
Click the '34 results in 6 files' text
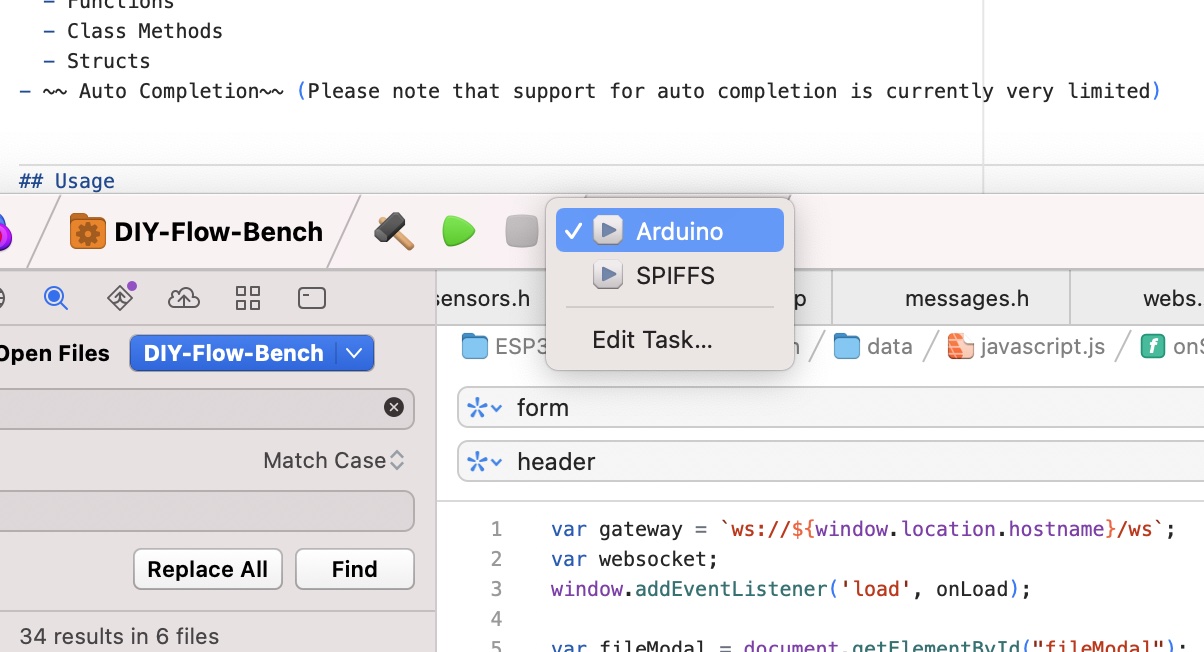pyautogui.click(x=119, y=636)
